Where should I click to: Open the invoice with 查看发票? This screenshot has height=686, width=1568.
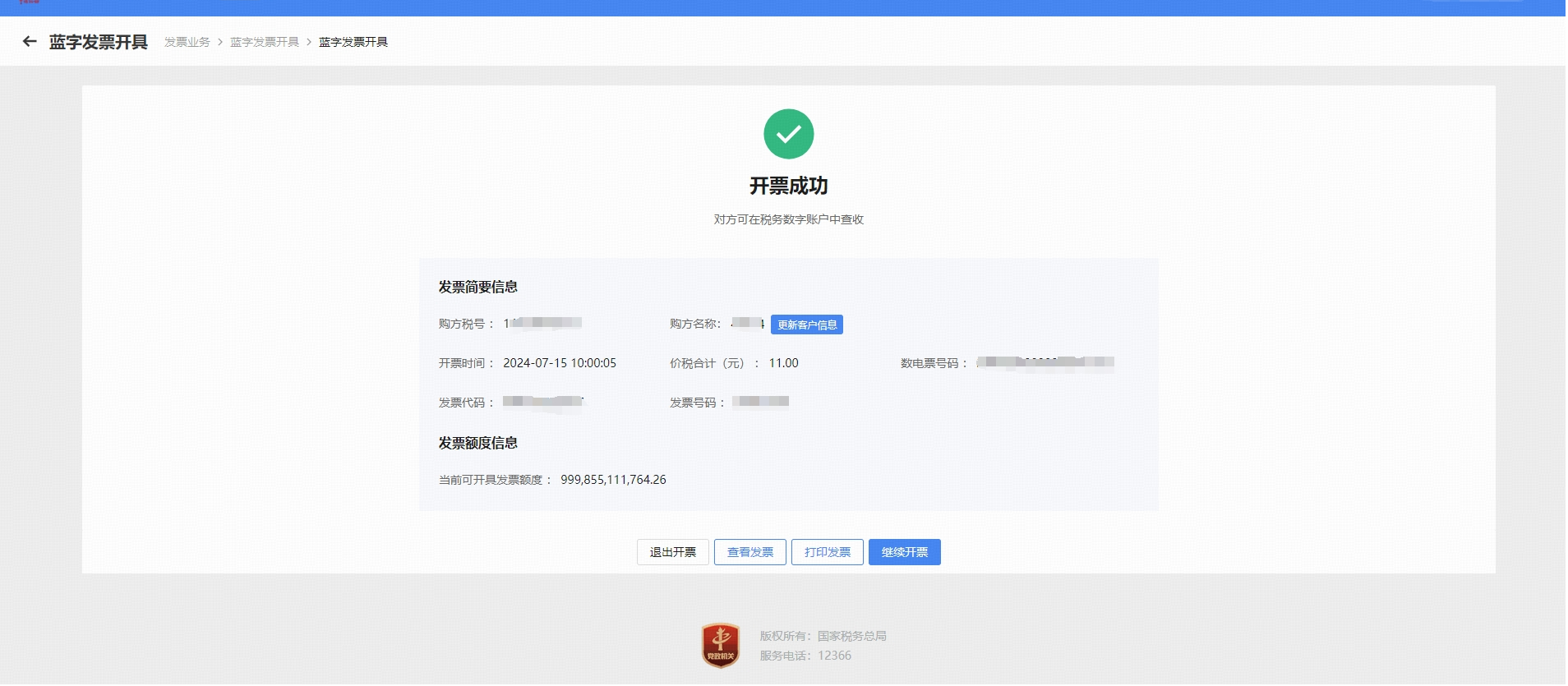(749, 552)
